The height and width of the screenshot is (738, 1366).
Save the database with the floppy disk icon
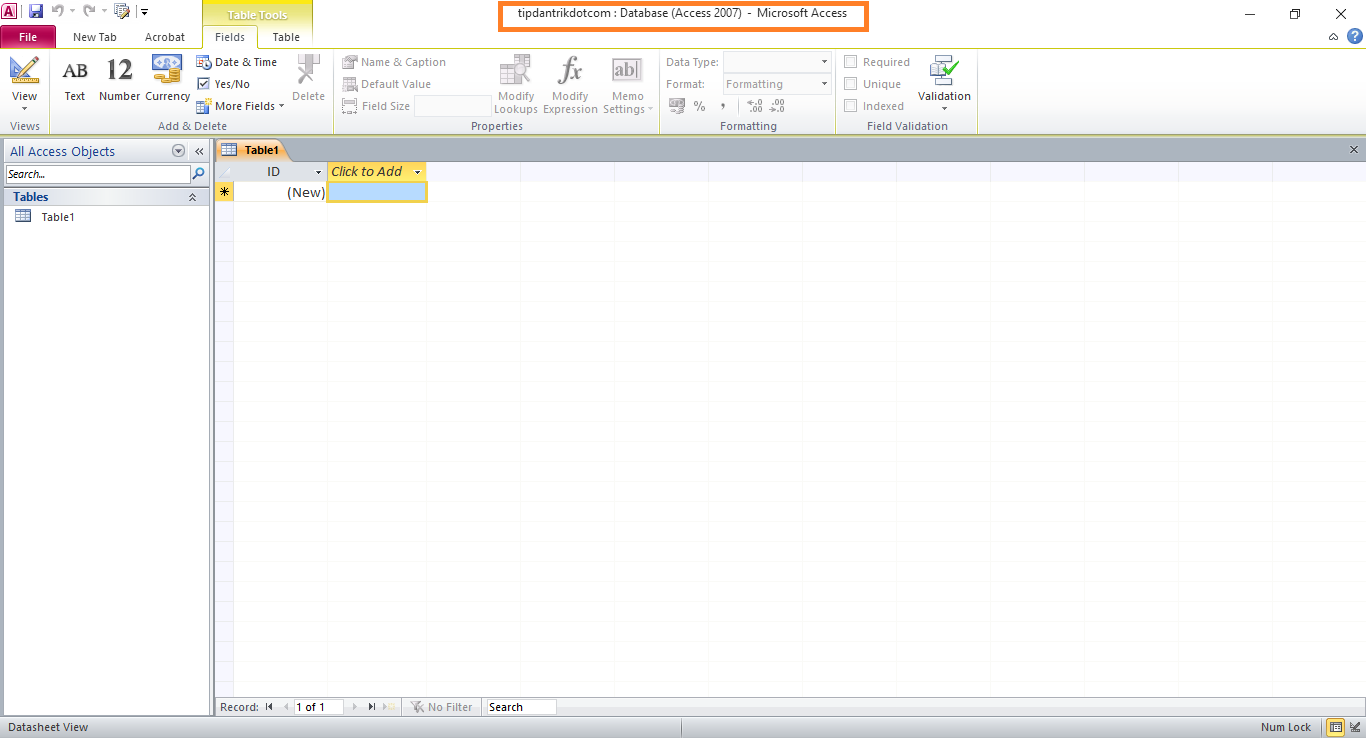click(36, 11)
